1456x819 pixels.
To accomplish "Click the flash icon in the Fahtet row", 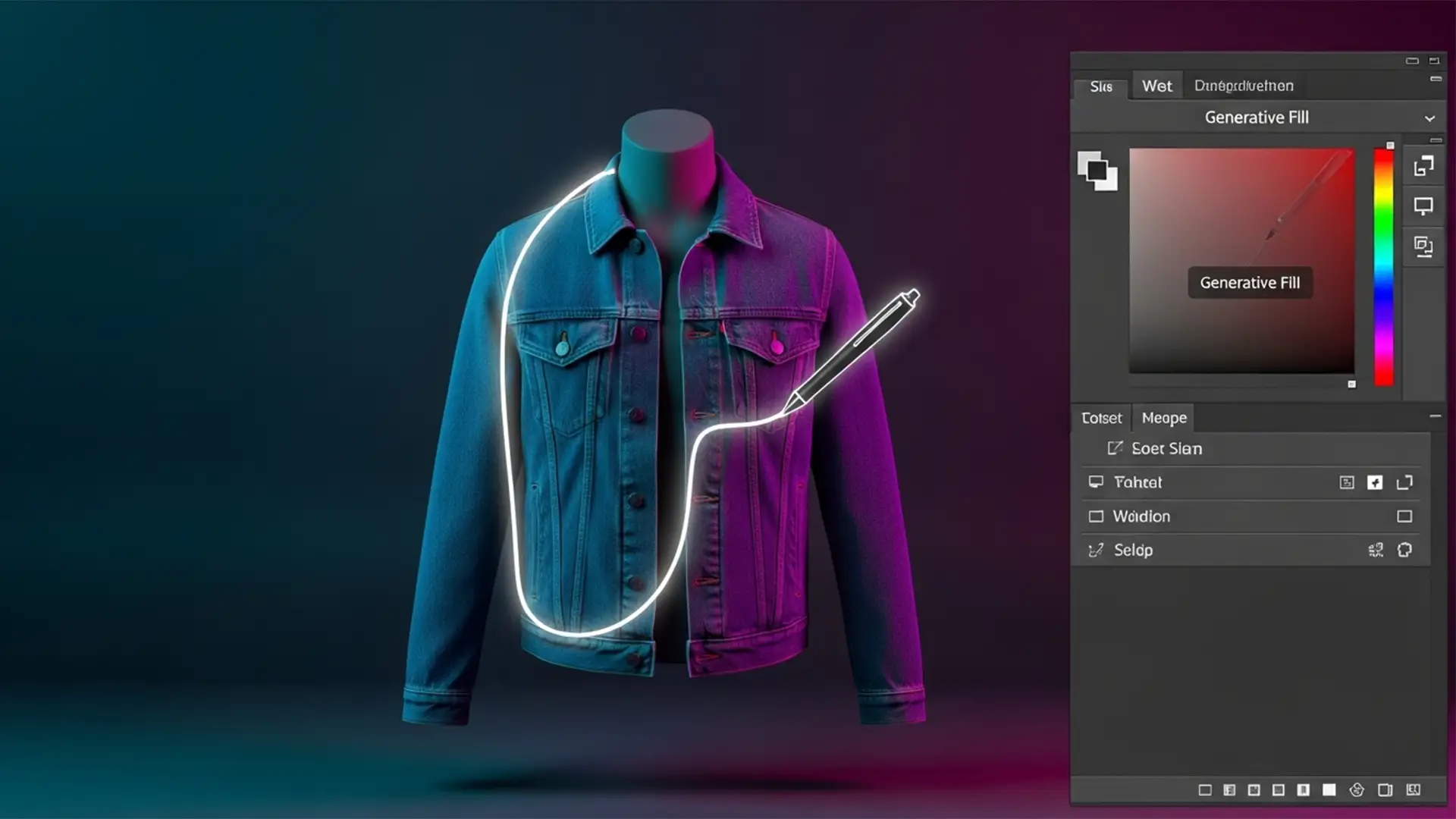I will [1376, 482].
